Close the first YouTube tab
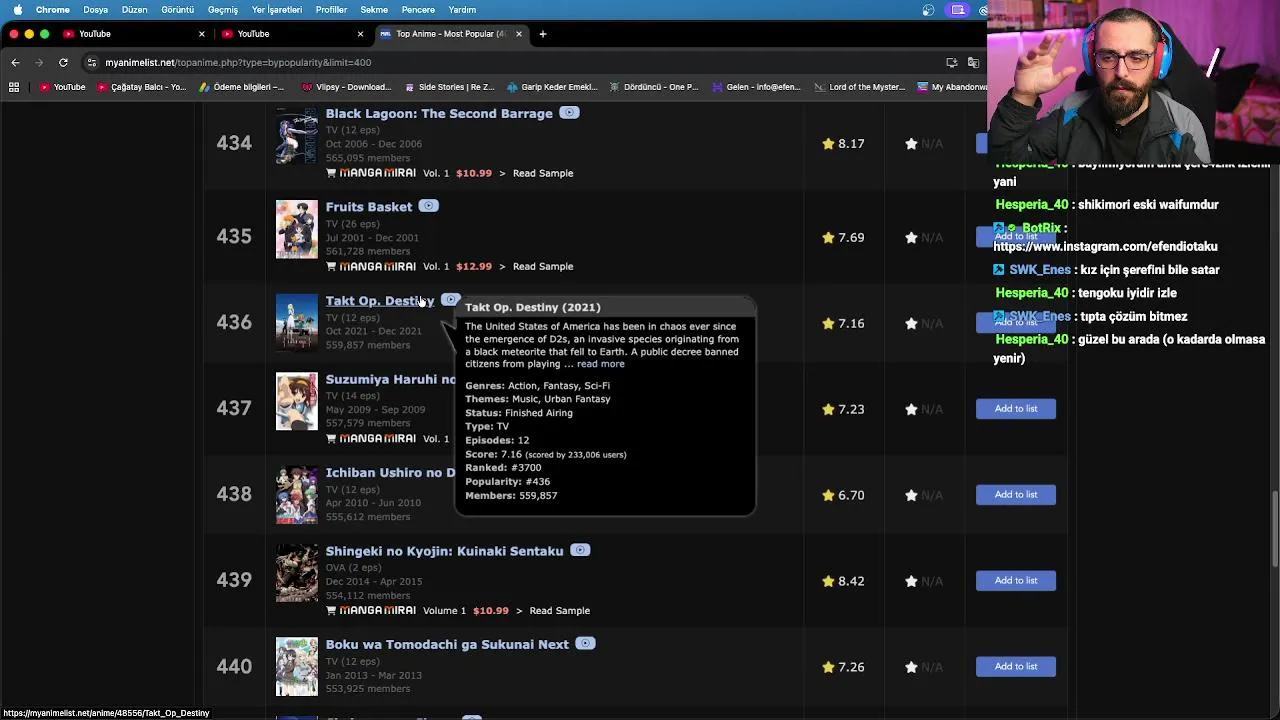 [x=201, y=34]
